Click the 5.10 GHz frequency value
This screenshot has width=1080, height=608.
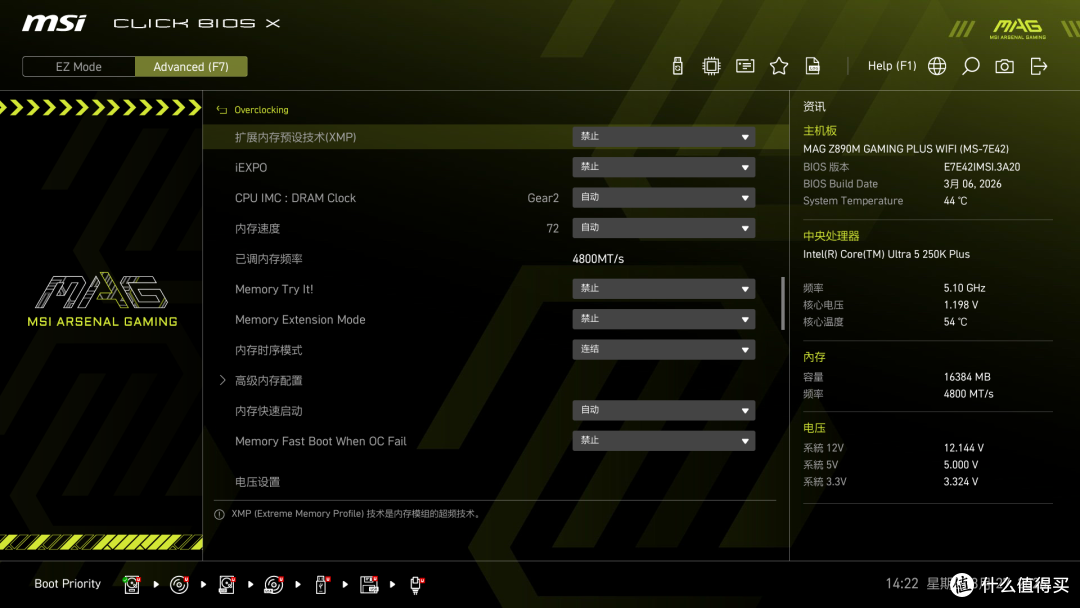click(x=964, y=288)
